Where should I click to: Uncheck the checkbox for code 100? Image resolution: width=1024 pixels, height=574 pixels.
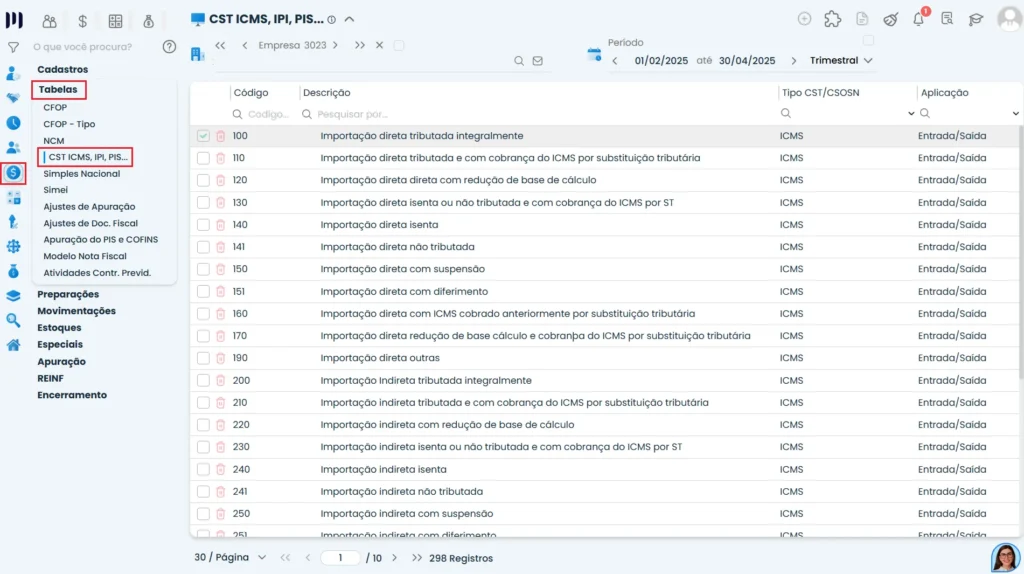click(x=203, y=136)
